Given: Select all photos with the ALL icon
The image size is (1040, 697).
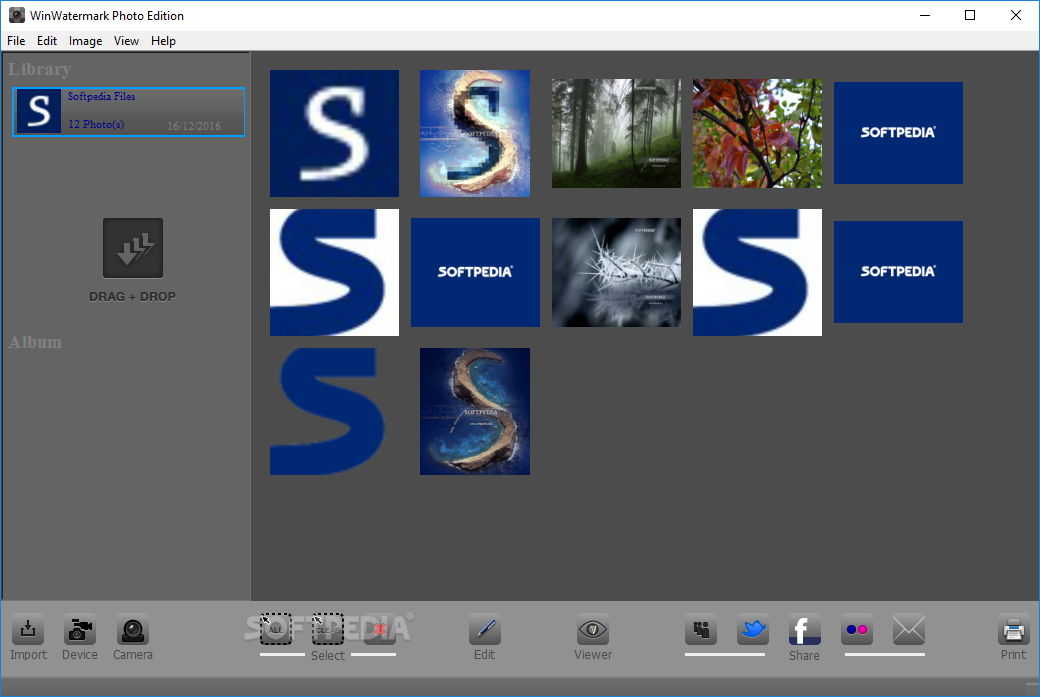Looking at the screenshot, I should [276, 629].
